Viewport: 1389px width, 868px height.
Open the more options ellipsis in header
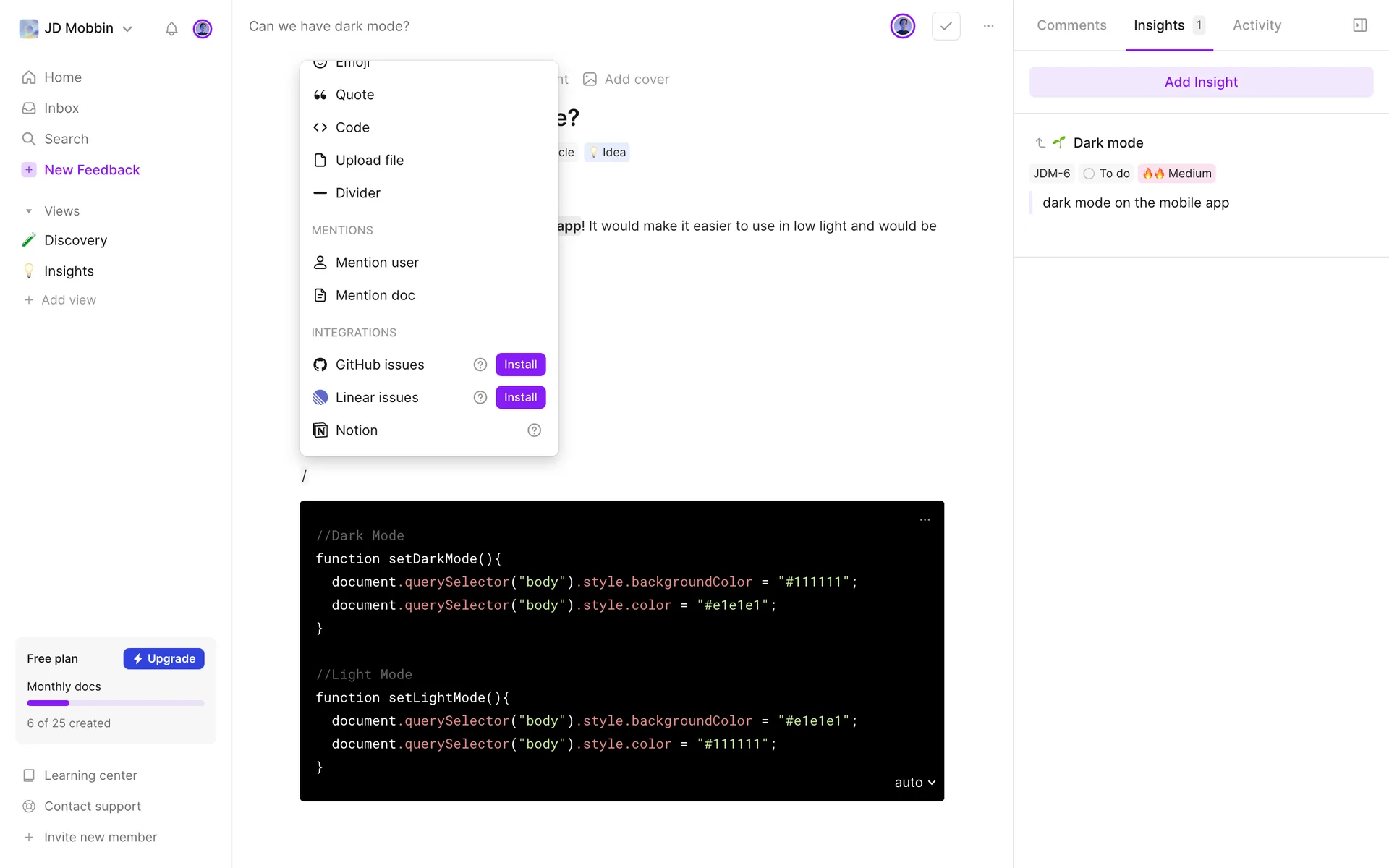(x=988, y=26)
